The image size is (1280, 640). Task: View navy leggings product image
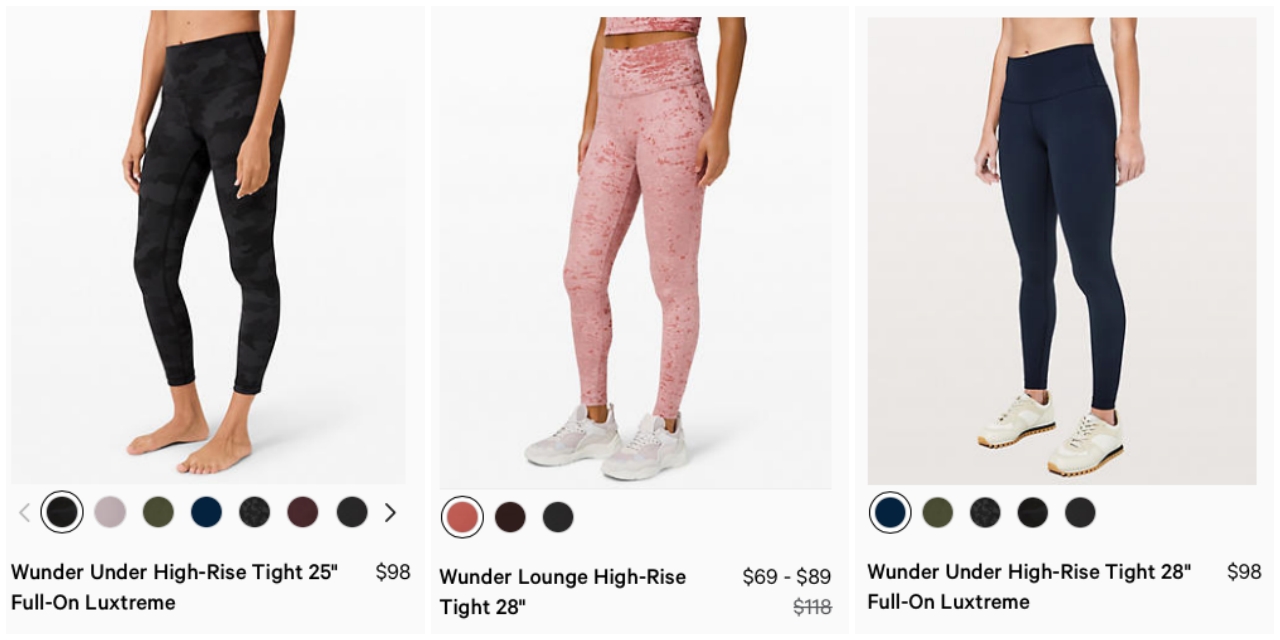point(1062,250)
